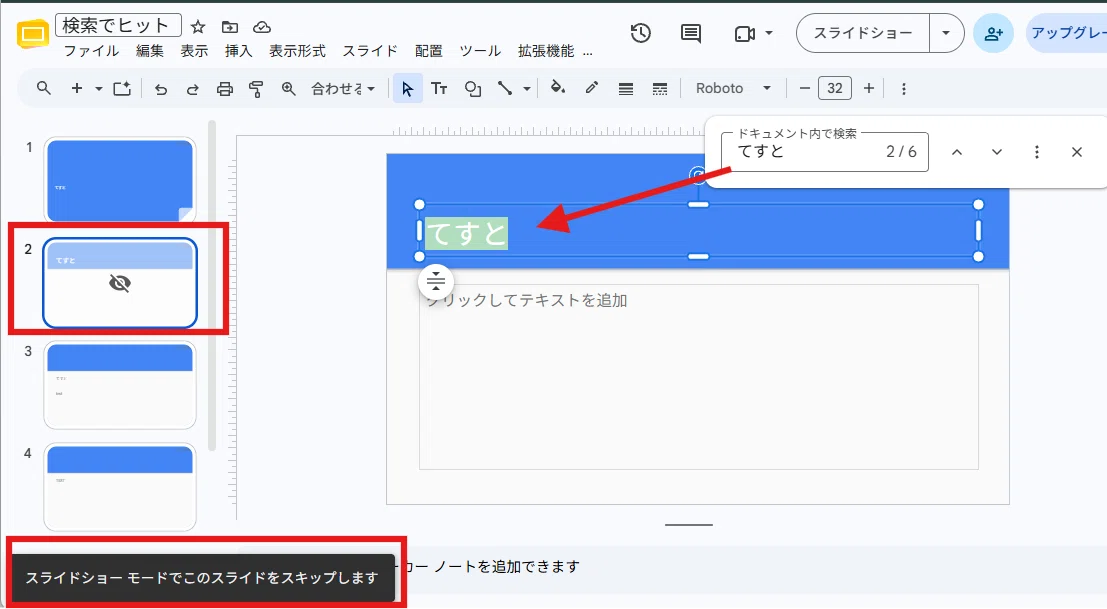Select the line tool
The width and height of the screenshot is (1107, 609).
tap(505, 88)
